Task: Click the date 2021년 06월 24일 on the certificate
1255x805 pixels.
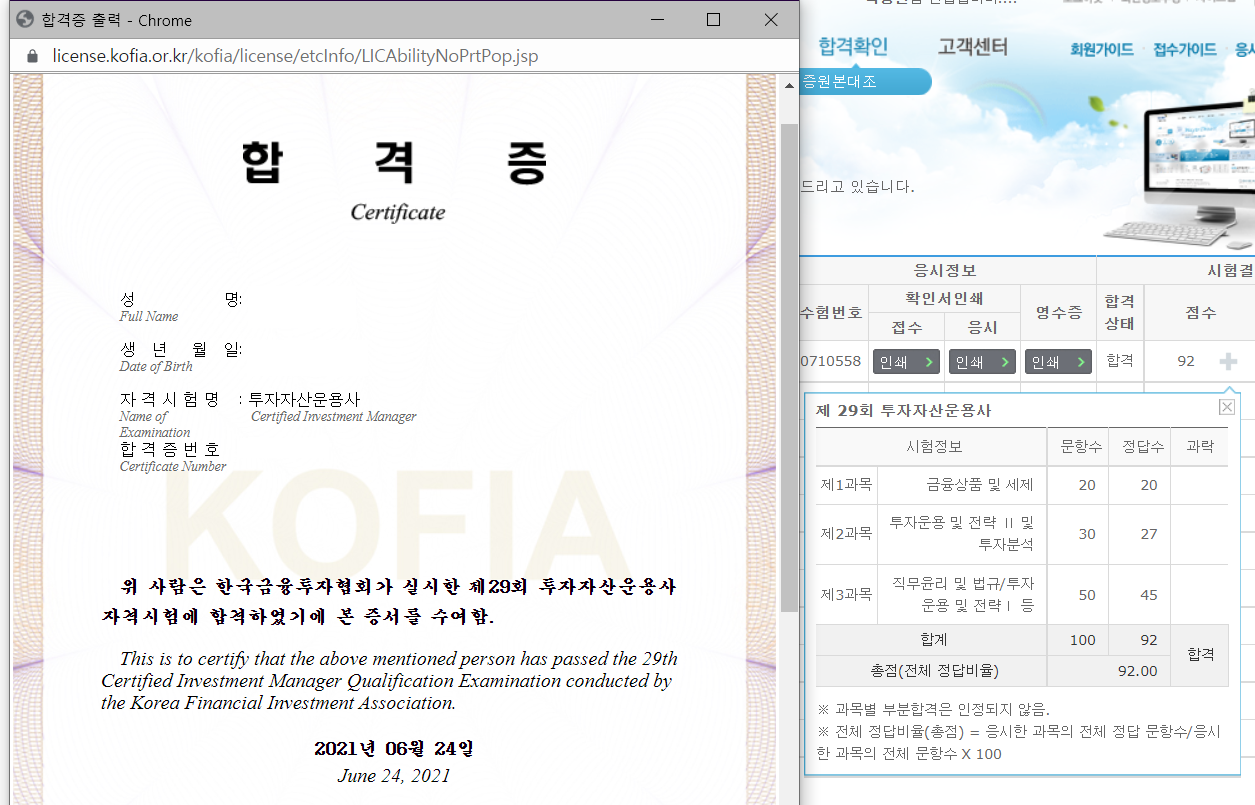Action: [394, 749]
